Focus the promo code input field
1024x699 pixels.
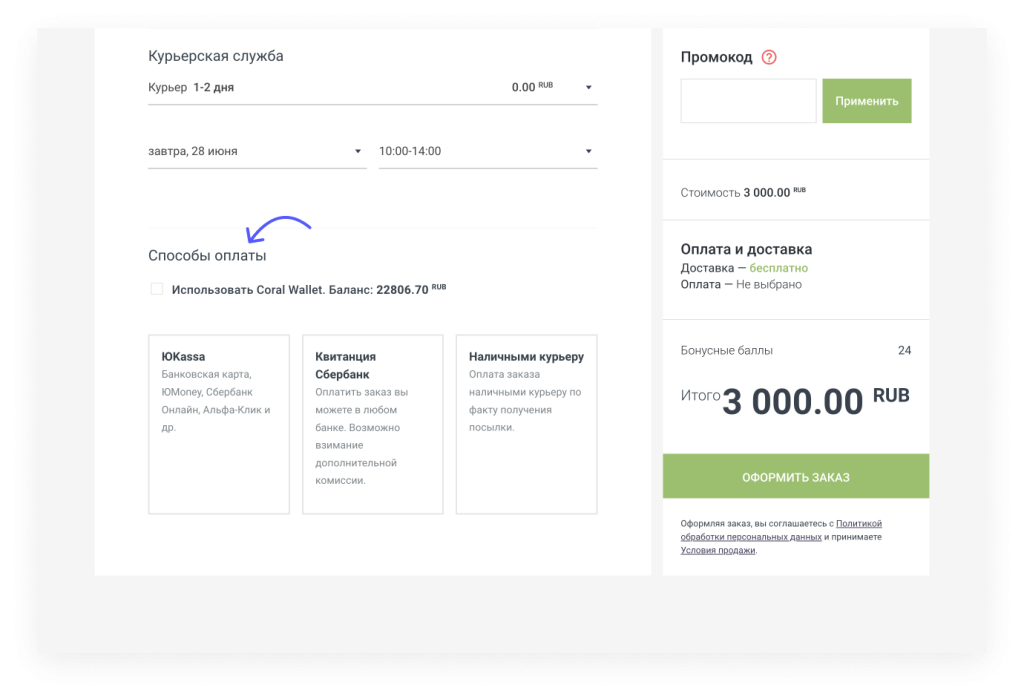(748, 101)
